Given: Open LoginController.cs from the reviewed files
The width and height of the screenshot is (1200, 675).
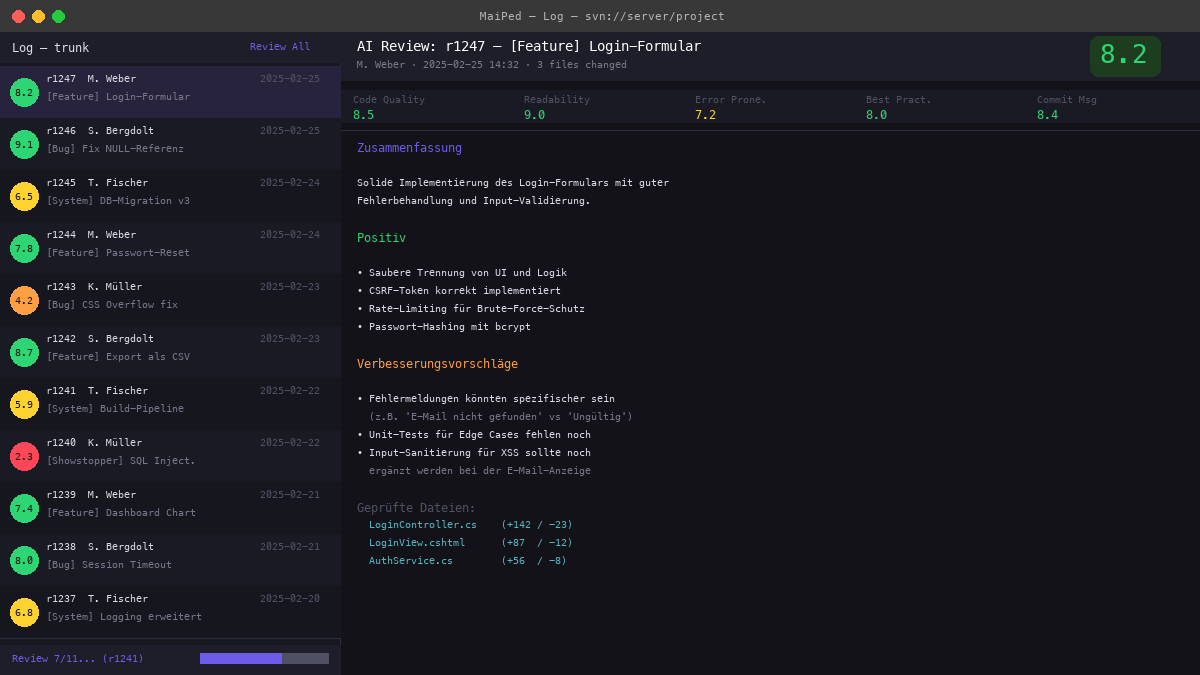Looking at the screenshot, I should [422, 524].
